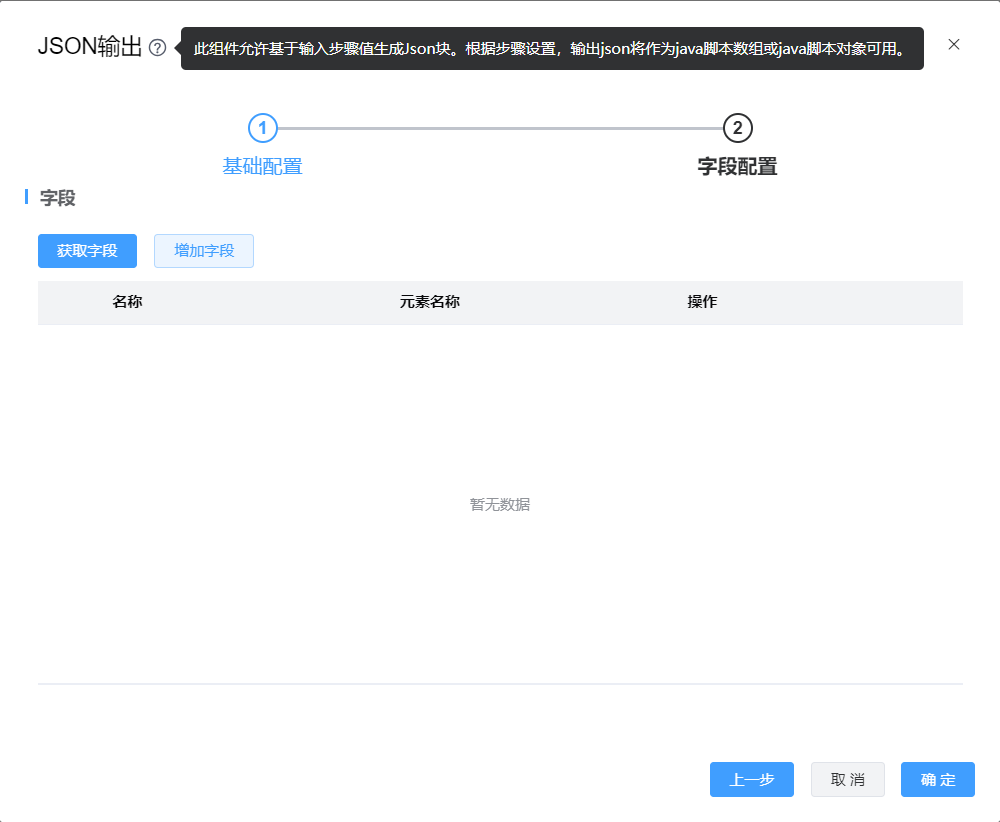The width and height of the screenshot is (1000, 822).
Task: Click the blue marker bar beside 字段
Action: pos(26,197)
